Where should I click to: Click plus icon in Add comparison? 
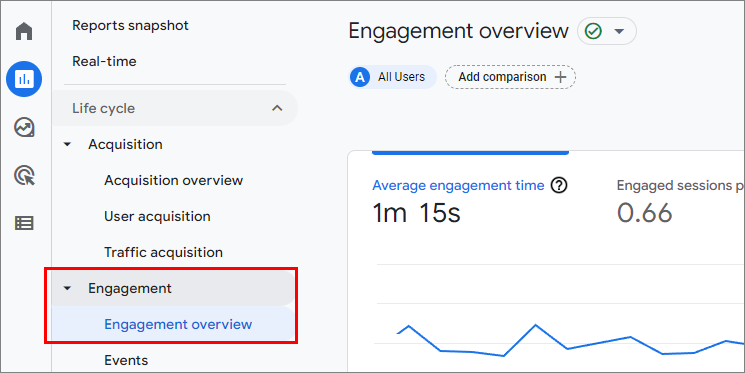pos(561,77)
